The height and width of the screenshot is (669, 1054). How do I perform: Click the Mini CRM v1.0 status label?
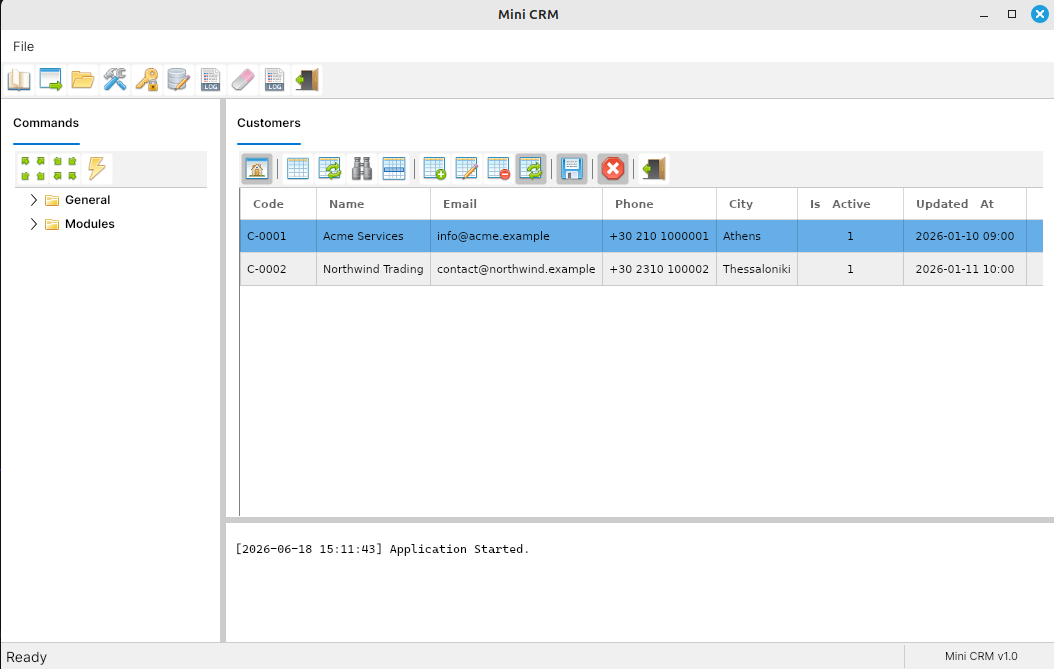981,656
